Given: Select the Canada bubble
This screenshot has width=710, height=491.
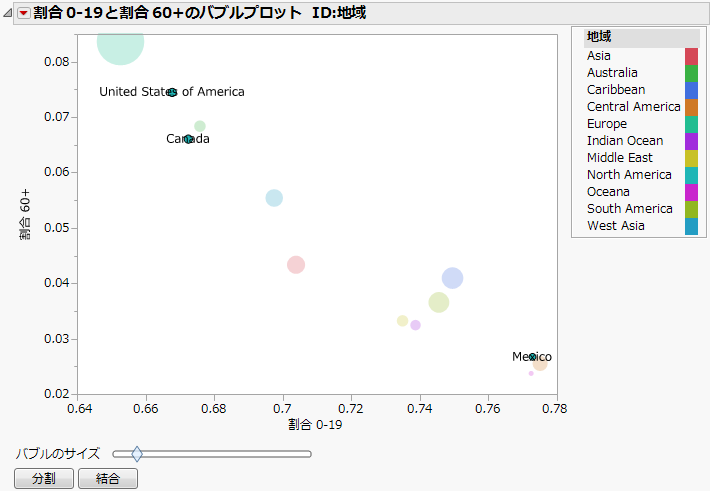Looking at the screenshot, I should (x=188, y=139).
